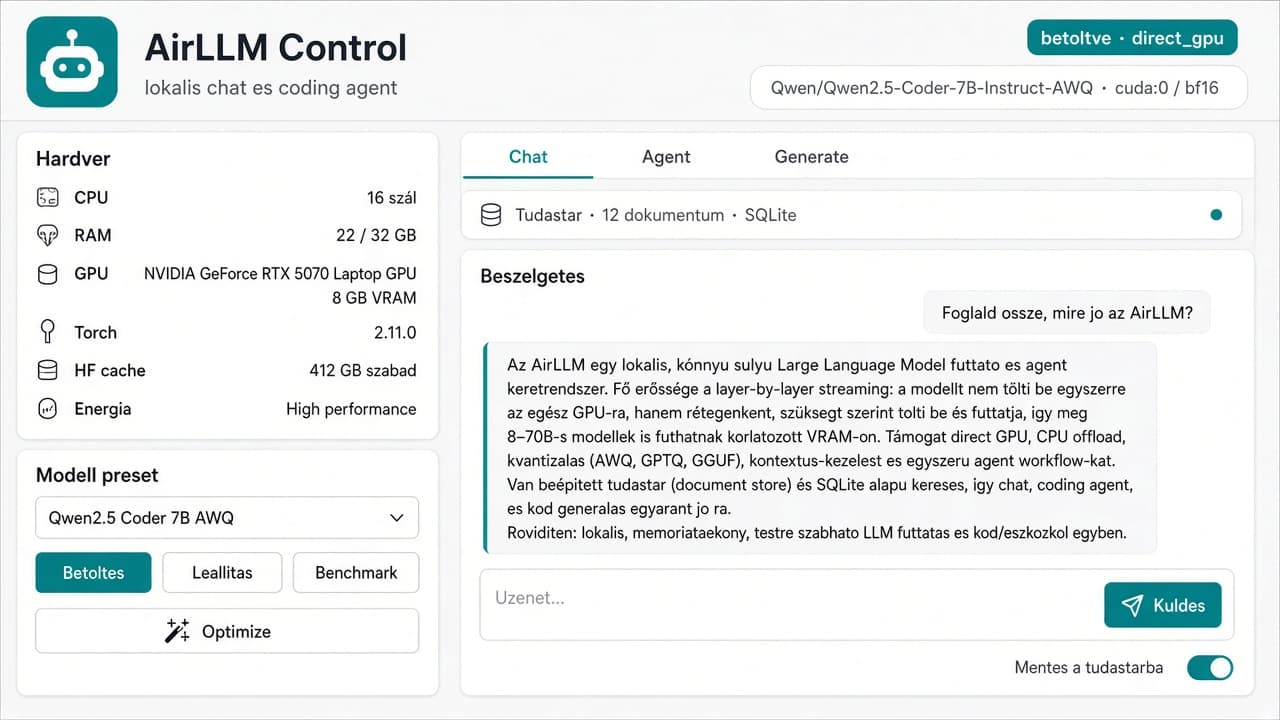Click the assistant response about AirLLM
Image resolution: width=1280 pixels, height=720 pixels.
coord(820,448)
